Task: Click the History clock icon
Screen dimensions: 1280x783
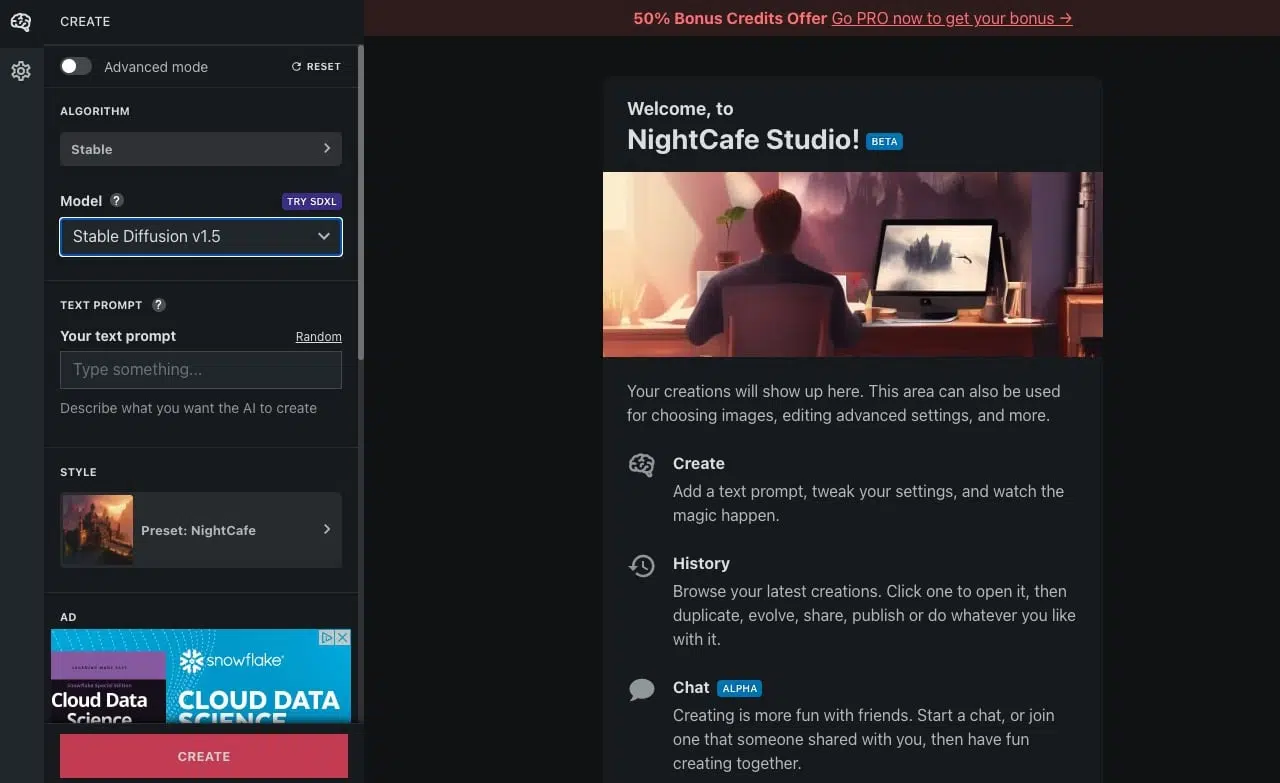Action: pos(641,565)
